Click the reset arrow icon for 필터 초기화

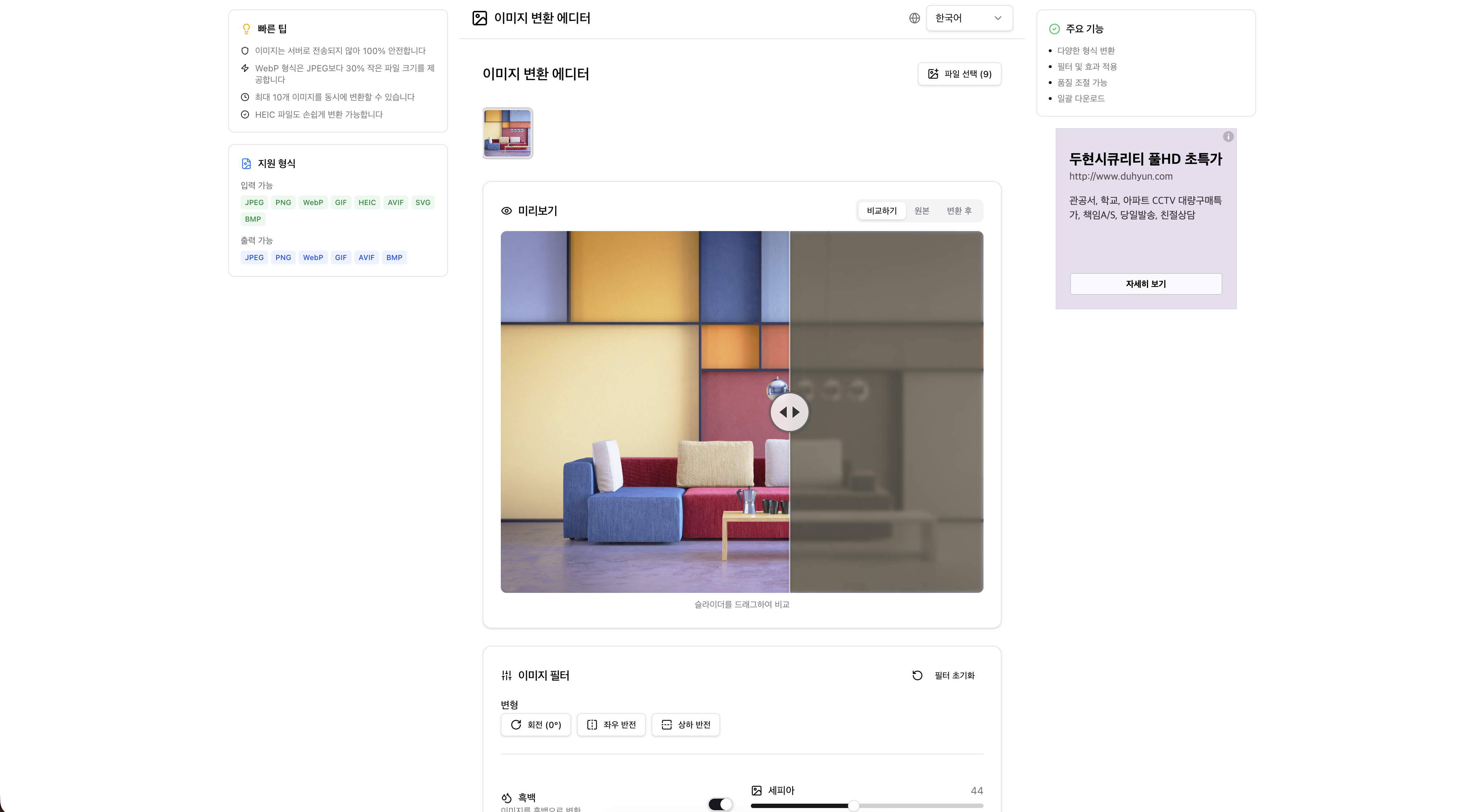(x=917, y=675)
